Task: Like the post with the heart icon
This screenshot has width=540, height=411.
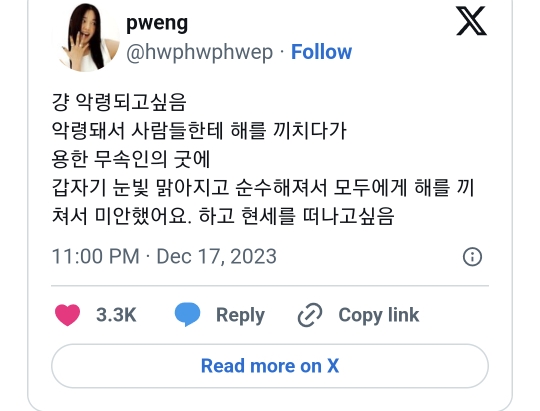Action: pos(68,315)
